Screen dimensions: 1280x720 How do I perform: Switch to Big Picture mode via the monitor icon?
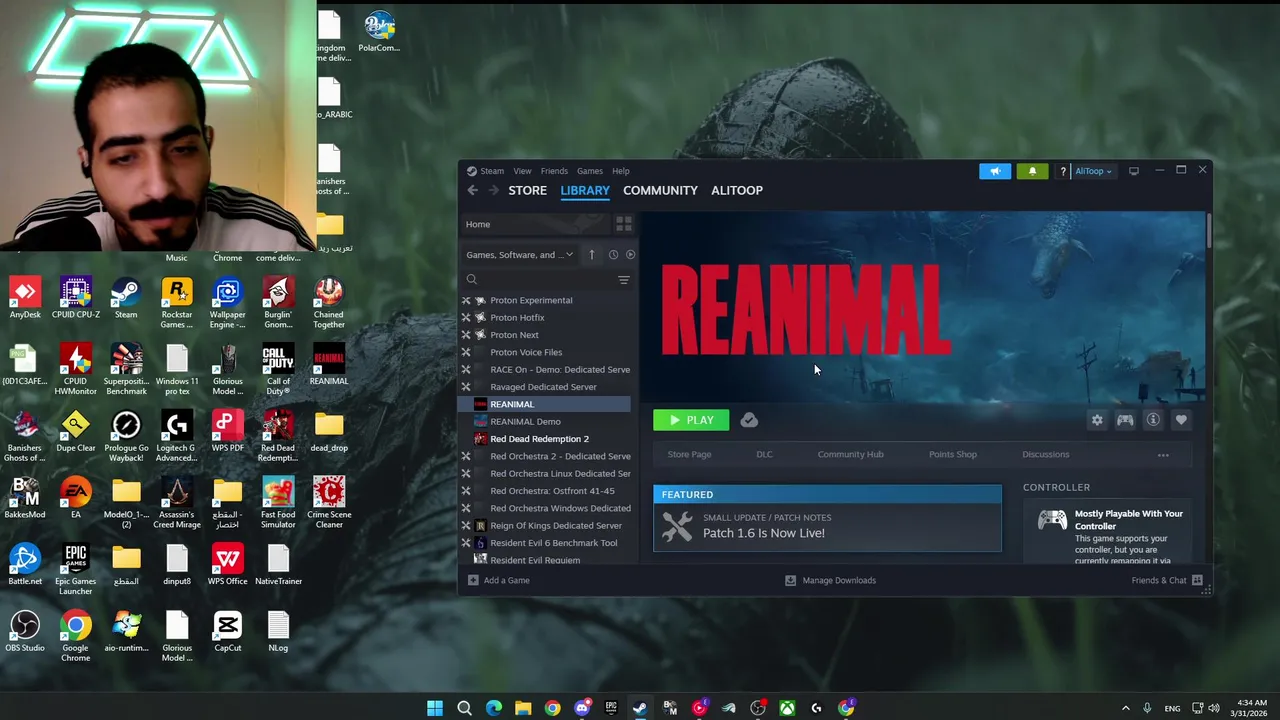(1133, 171)
